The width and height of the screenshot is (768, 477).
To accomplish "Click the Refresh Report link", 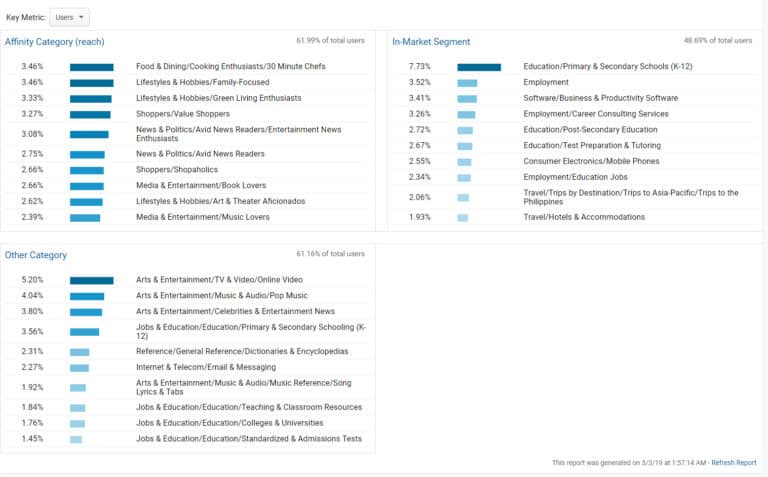I will click(733, 463).
